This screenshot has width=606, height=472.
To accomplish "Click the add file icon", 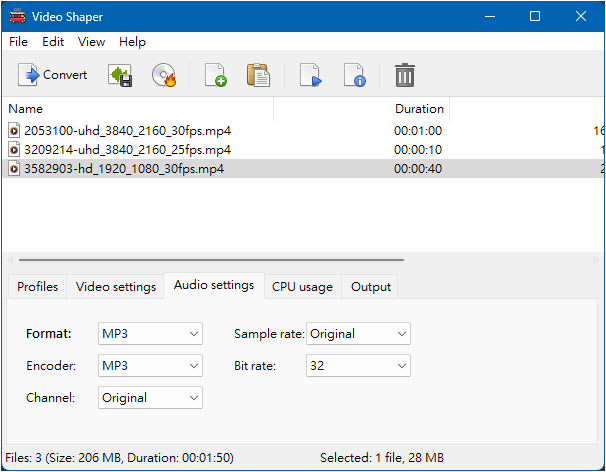I will (216, 75).
